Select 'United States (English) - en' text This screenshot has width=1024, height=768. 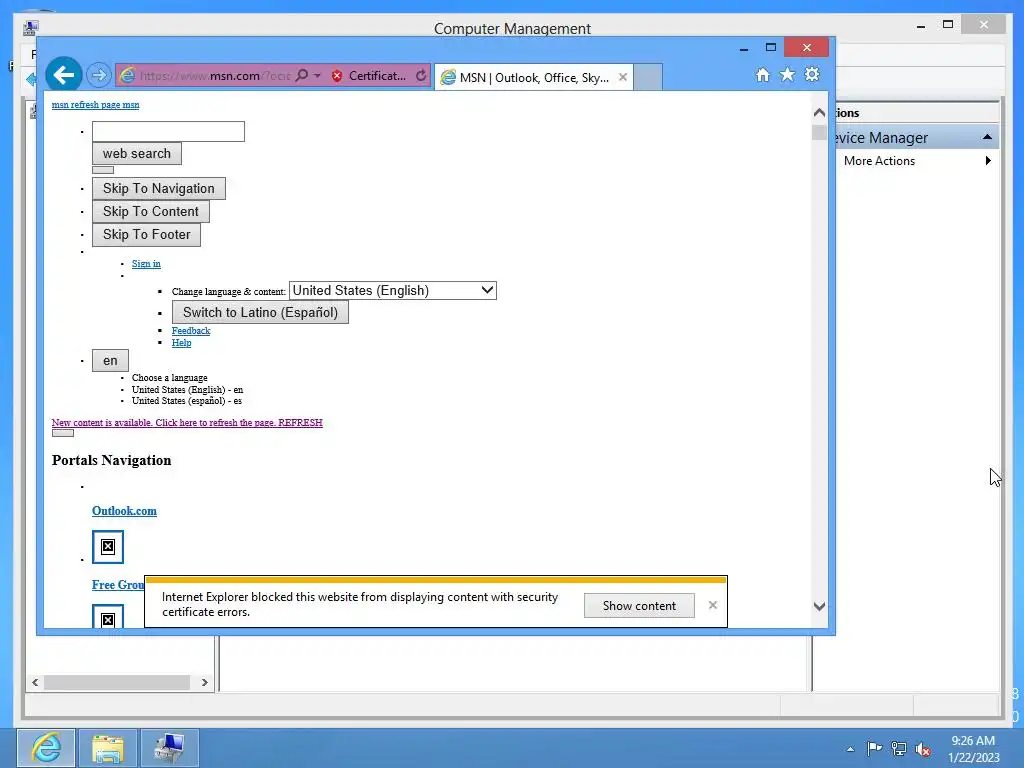click(187, 390)
